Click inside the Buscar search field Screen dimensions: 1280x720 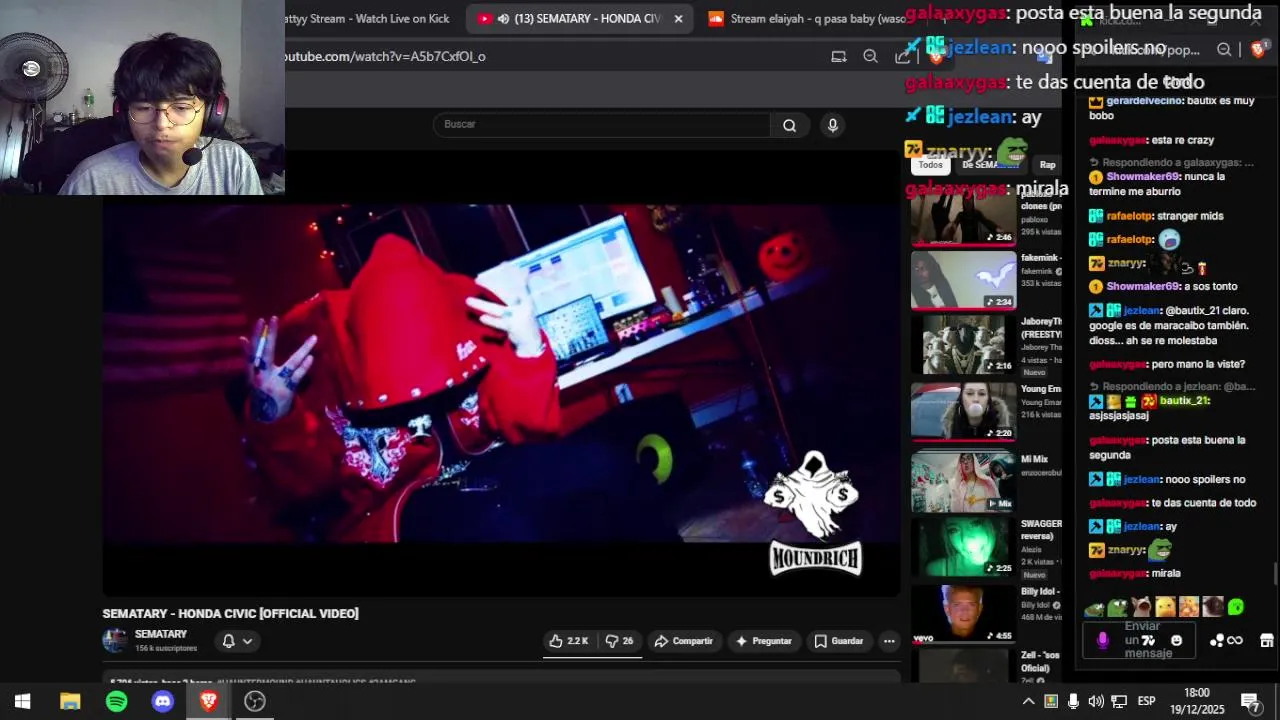pos(602,125)
